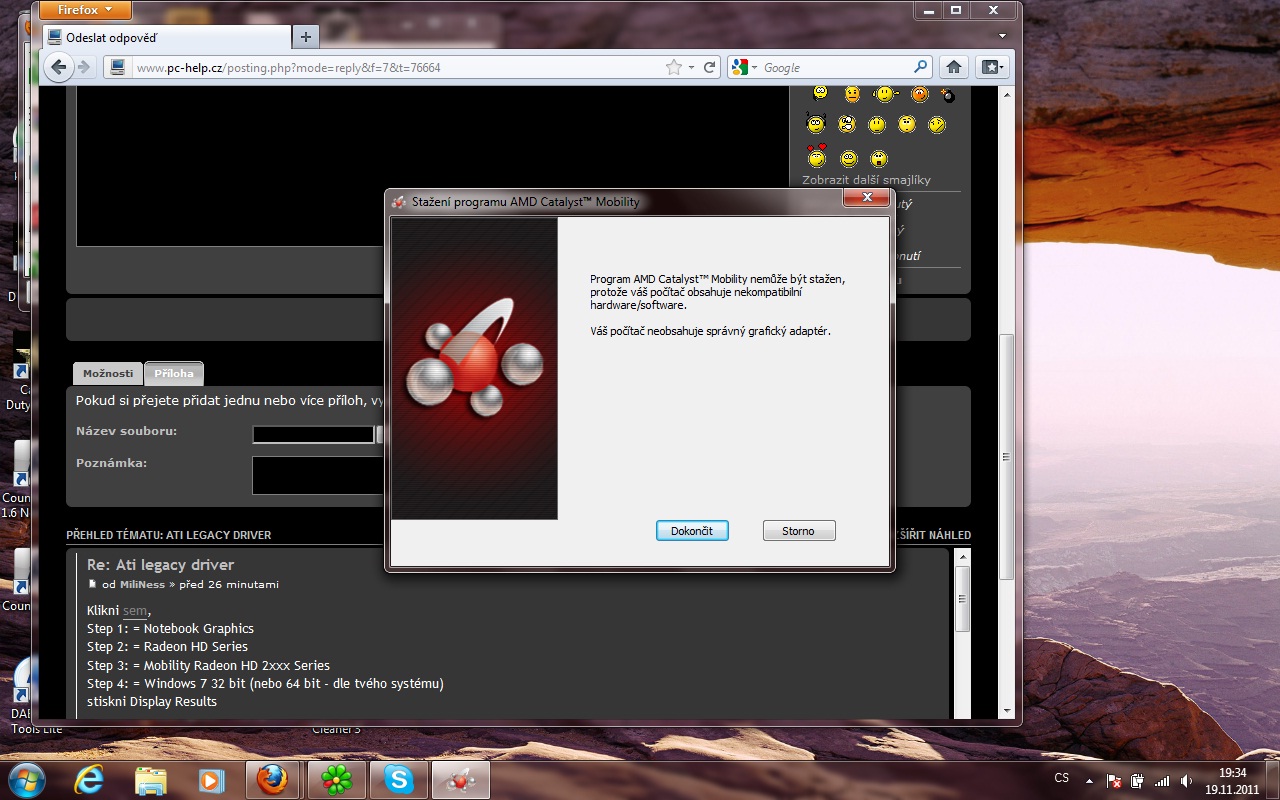Image resolution: width=1280 pixels, height=800 pixels.
Task: Close the AMD Catalyst Mobility dialog
Action: pyautogui.click(x=866, y=199)
